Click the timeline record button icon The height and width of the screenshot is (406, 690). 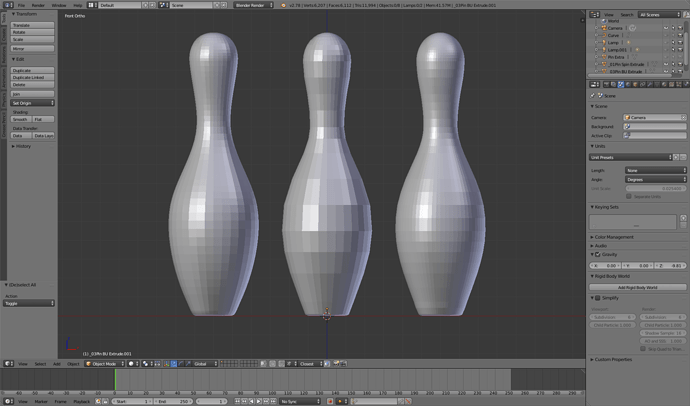point(330,401)
